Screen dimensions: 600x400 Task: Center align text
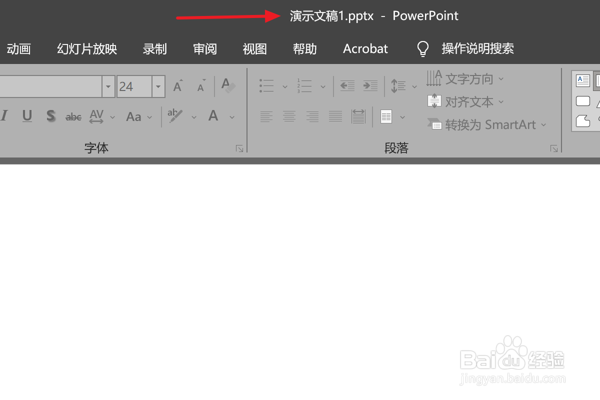tap(289, 116)
